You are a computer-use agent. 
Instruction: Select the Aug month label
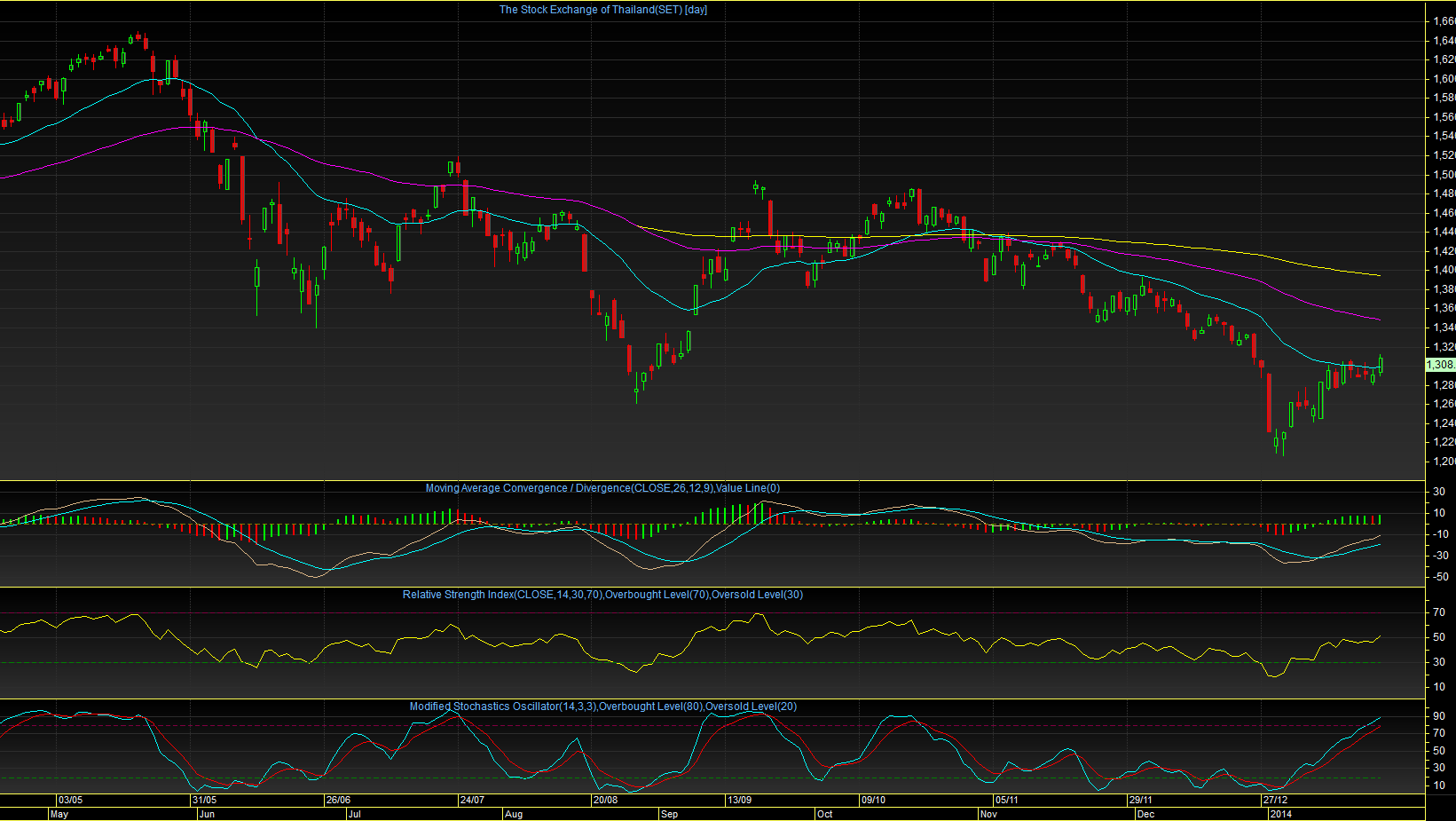(513, 814)
